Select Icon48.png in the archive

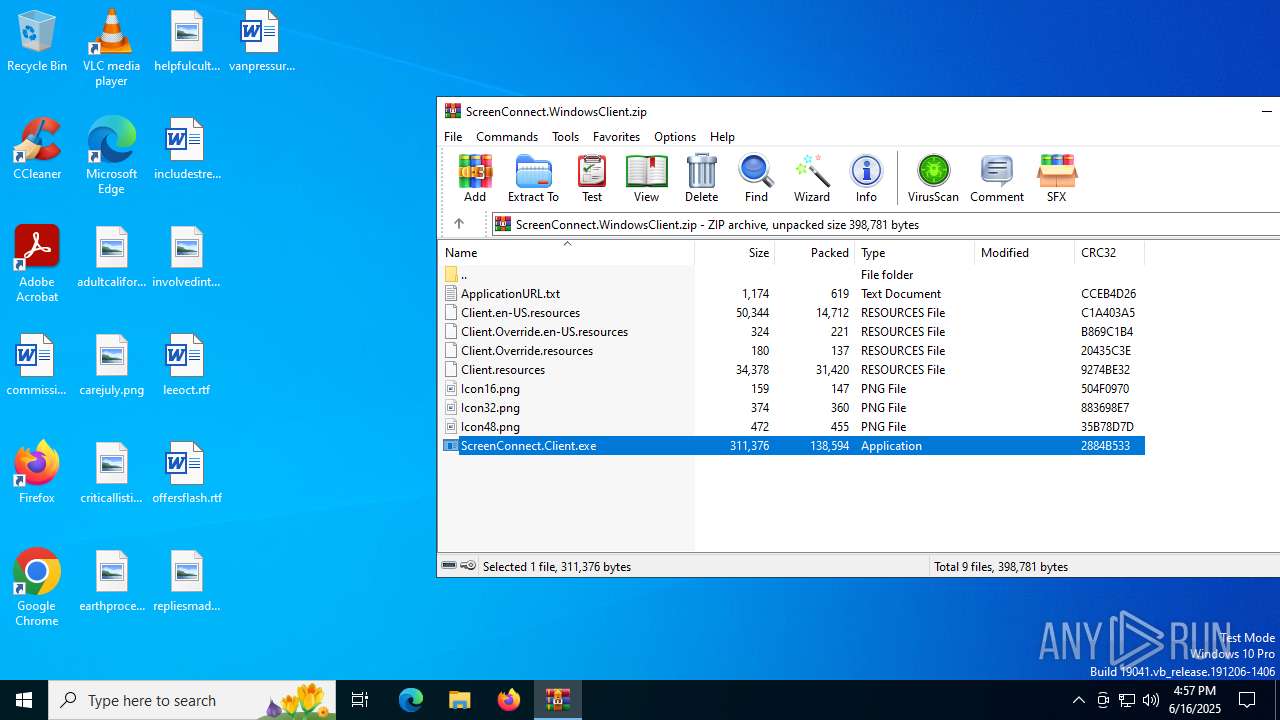click(x=793, y=426)
